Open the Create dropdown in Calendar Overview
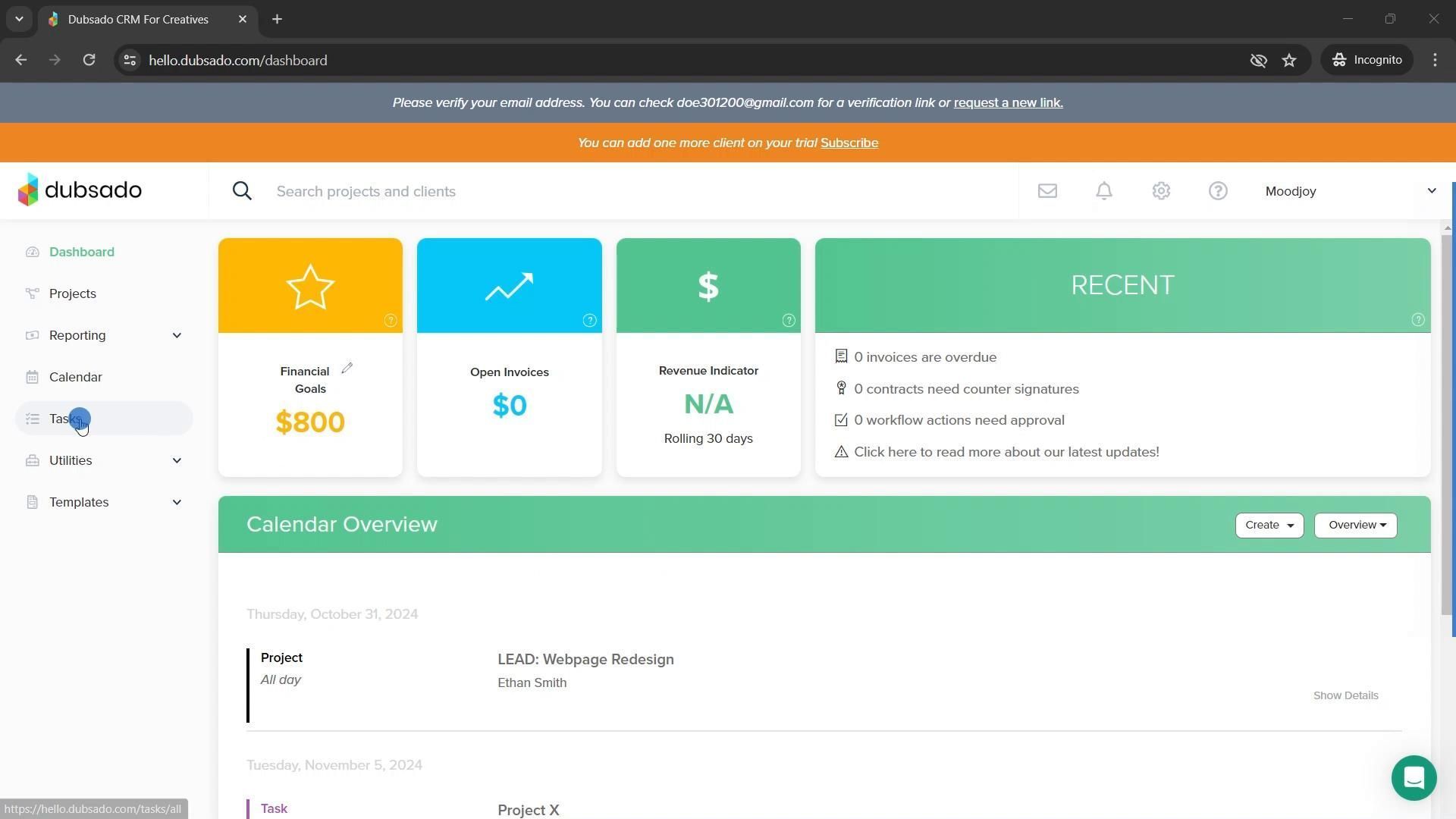 pyautogui.click(x=1269, y=526)
